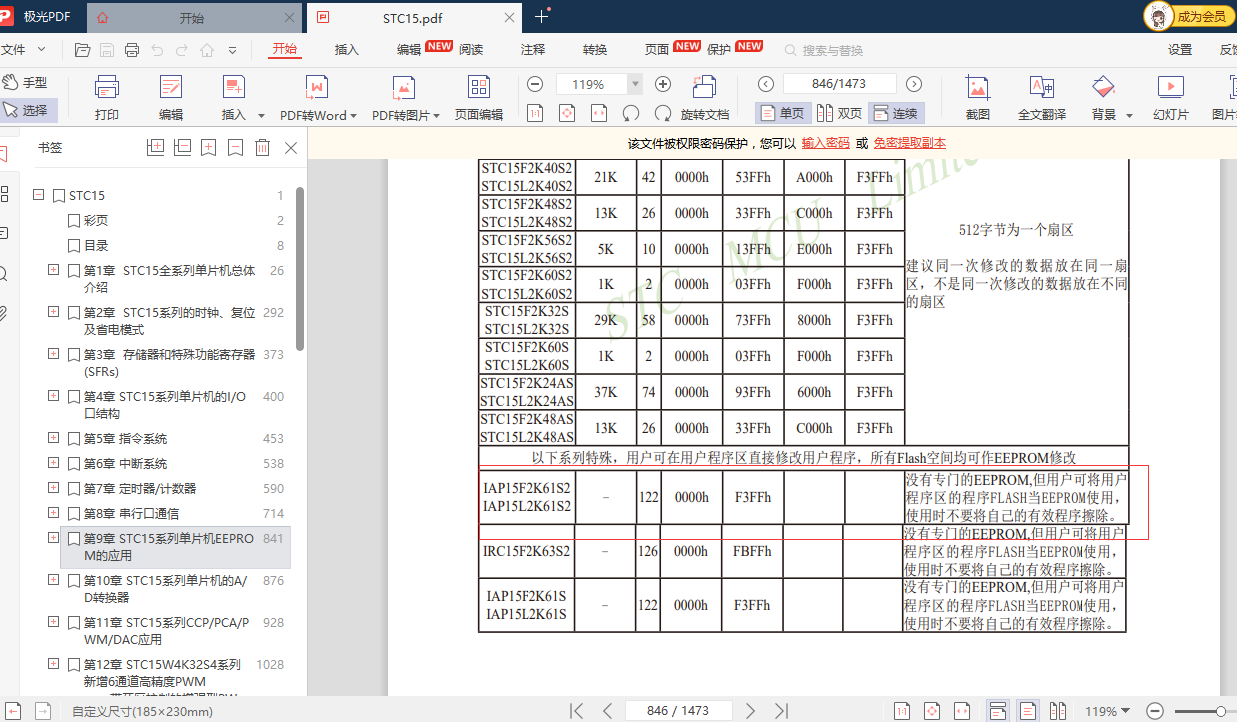Tick checkbox for 第6章 中断系统 bookmark
Viewport: 1237px width, 722px height.
point(74,464)
